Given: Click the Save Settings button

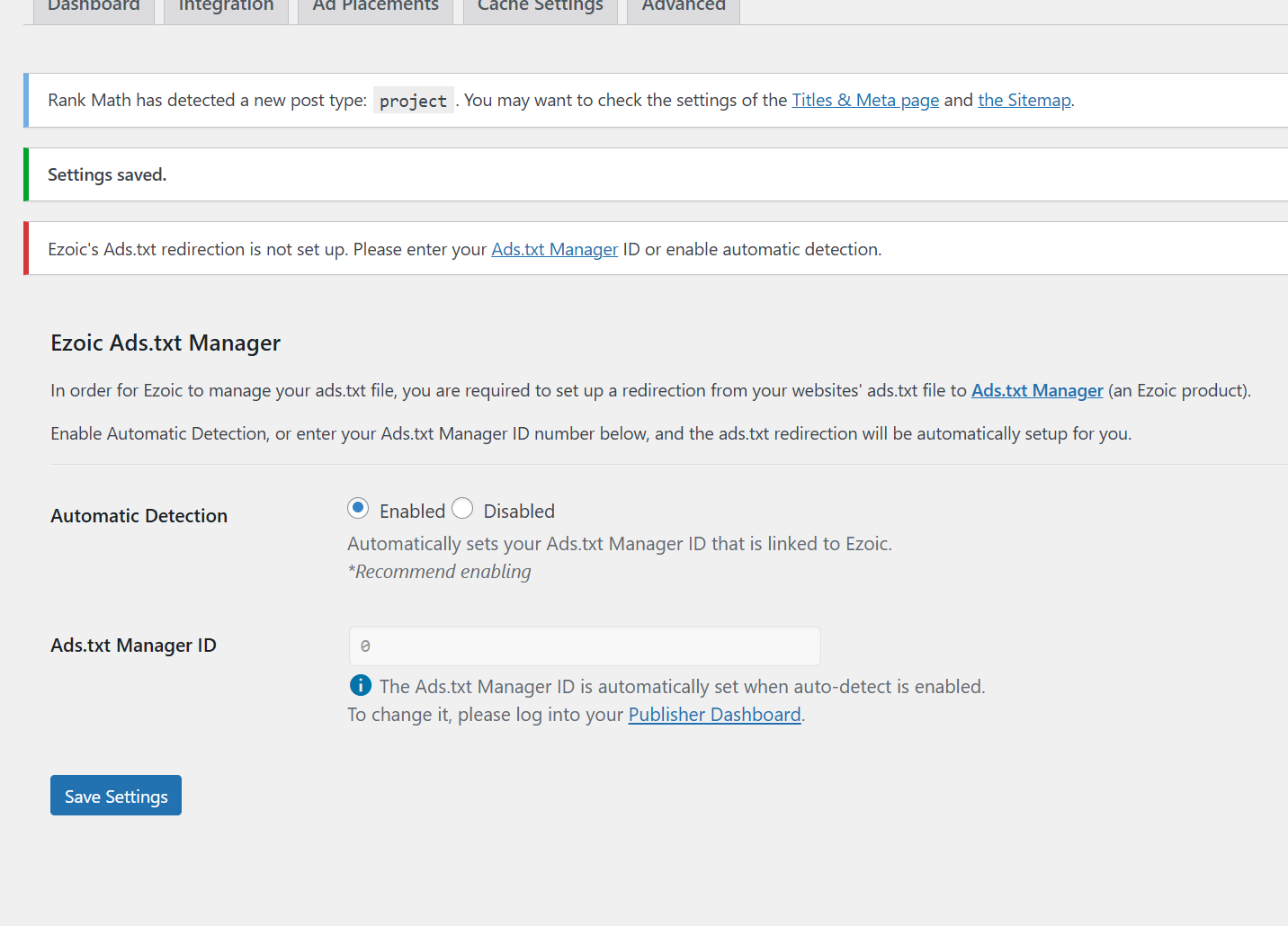Looking at the screenshot, I should pos(116,796).
